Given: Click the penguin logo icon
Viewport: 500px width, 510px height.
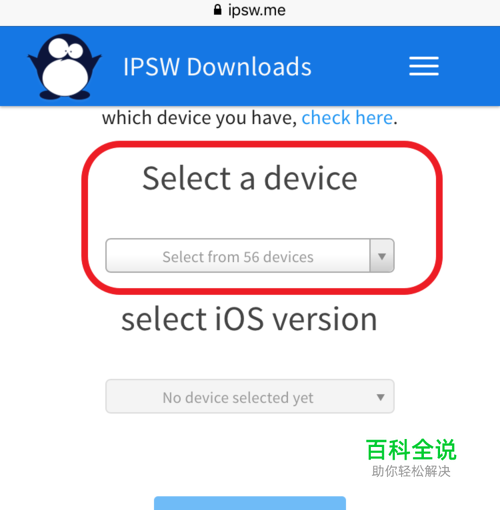Looking at the screenshot, I should (x=65, y=67).
